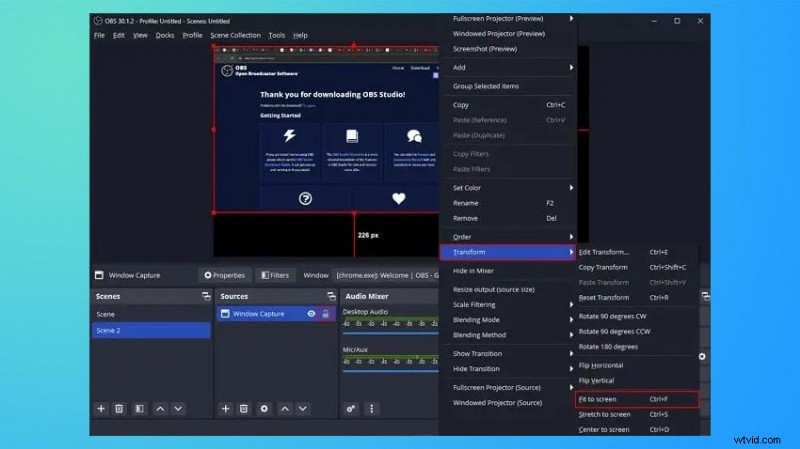This screenshot has width=800, height=449.
Task: Click the Properties button
Action: pyautogui.click(x=224, y=275)
